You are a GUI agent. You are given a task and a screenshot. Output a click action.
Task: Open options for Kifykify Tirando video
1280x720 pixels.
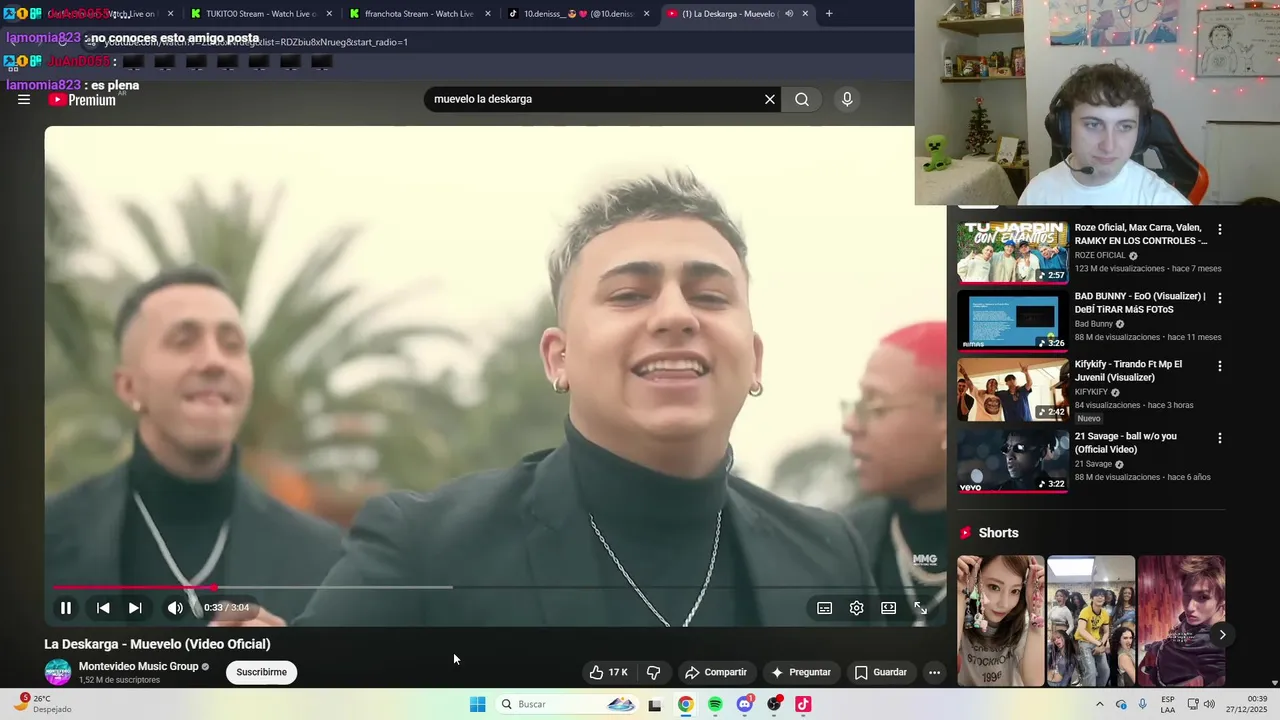pos(1219,366)
